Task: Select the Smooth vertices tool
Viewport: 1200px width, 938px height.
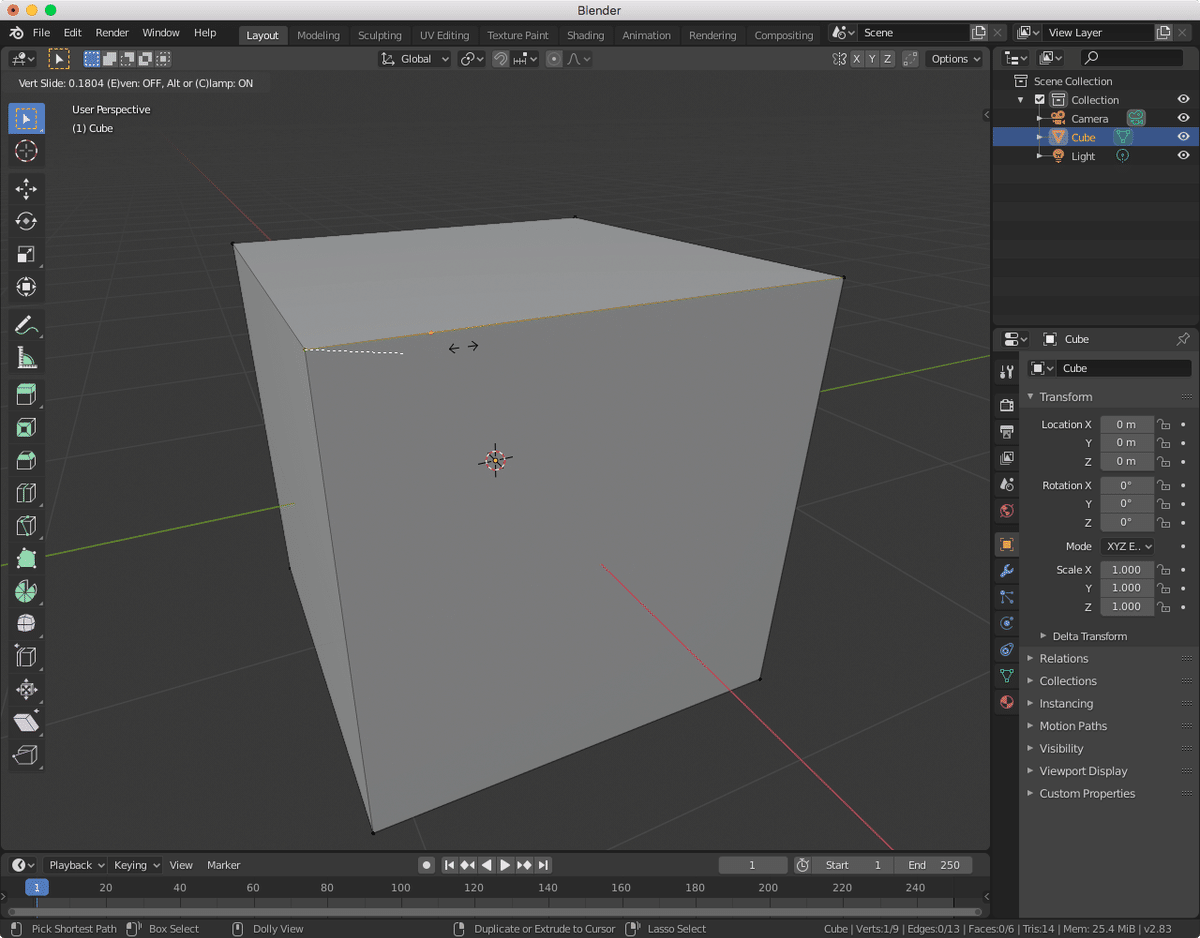Action: pos(27,624)
